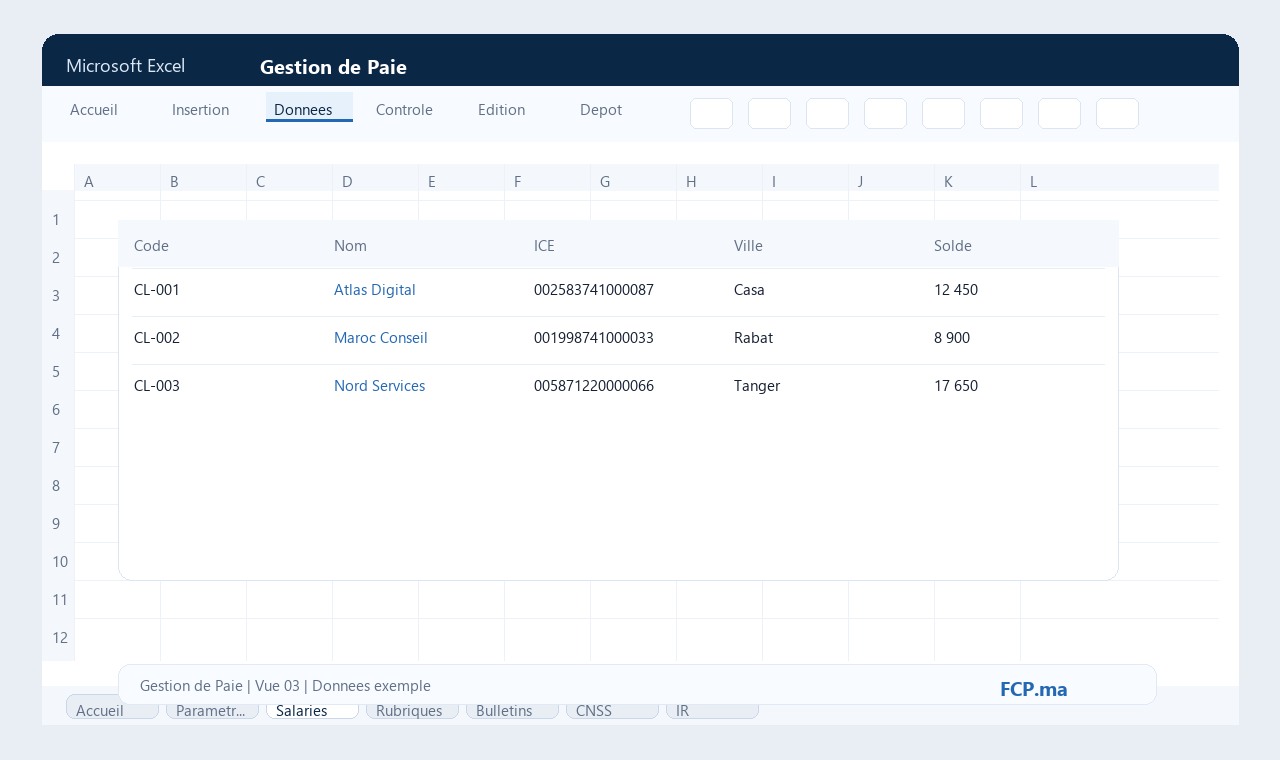Viewport: 1280px width, 760px height.
Task: Select row 10 header
Action: (x=59, y=562)
